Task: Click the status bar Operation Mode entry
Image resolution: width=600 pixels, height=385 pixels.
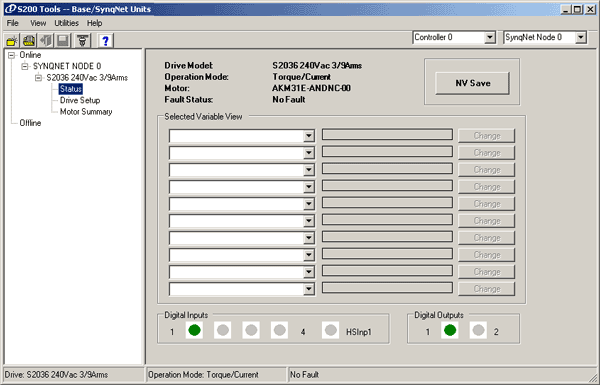Action: [216, 375]
